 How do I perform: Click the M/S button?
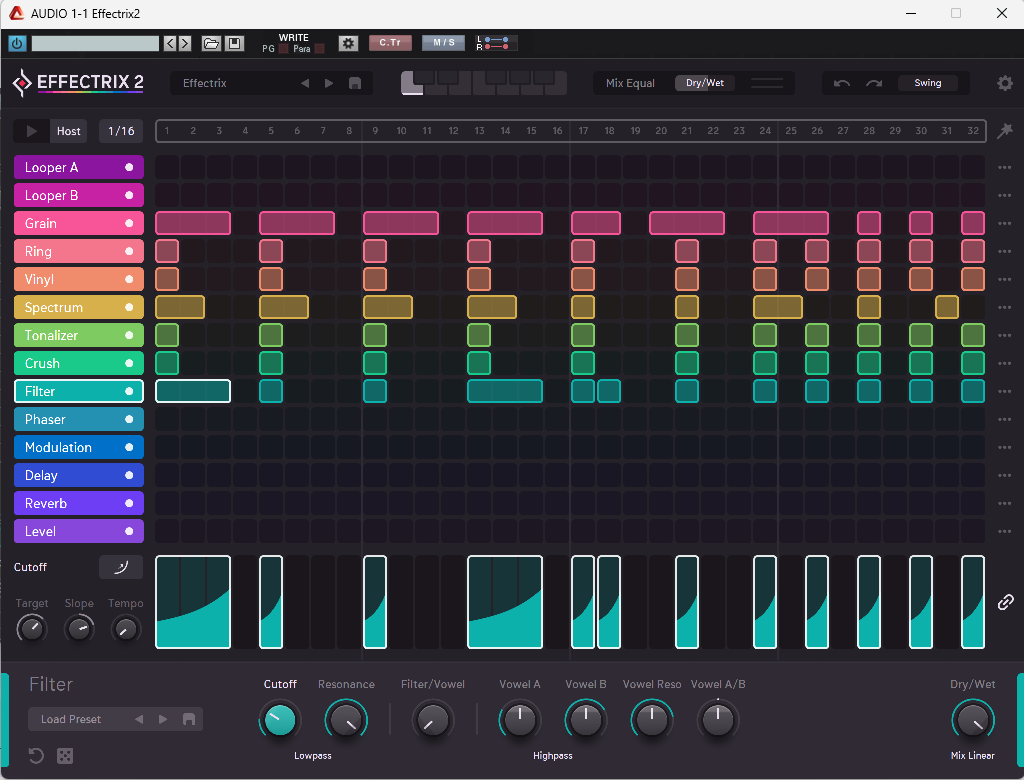pyautogui.click(x=443, y=43)
